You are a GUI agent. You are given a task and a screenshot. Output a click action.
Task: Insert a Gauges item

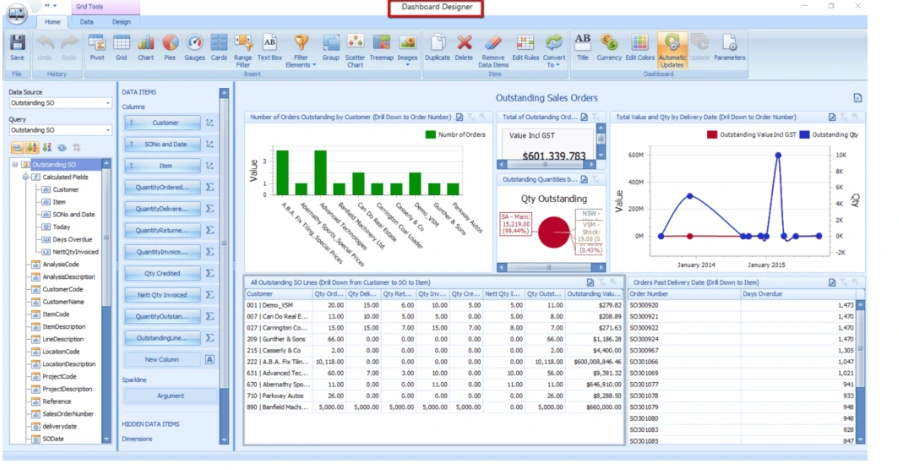[194, 47]
